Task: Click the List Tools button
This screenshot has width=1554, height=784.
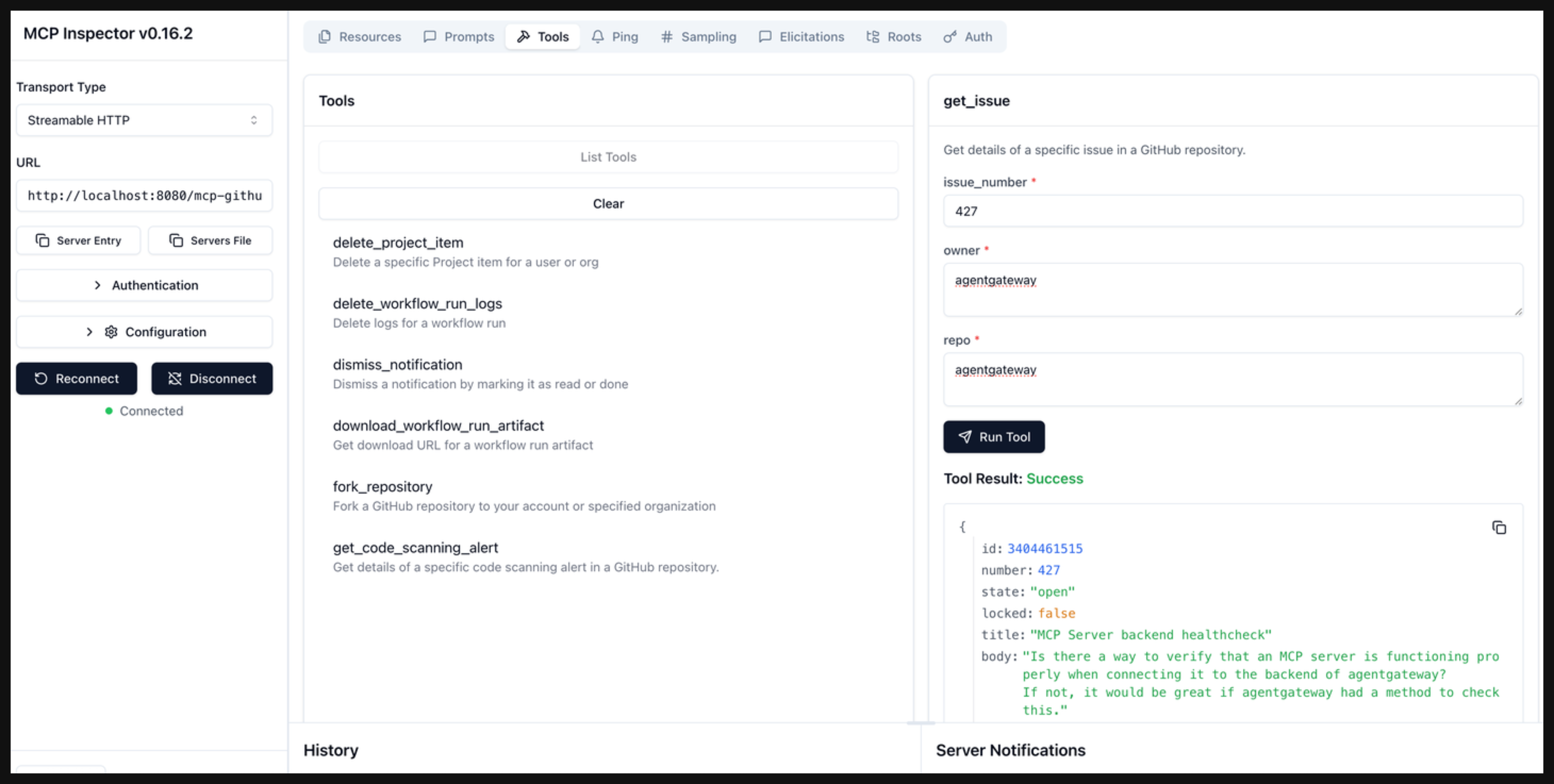Action: tap(608, 157)
